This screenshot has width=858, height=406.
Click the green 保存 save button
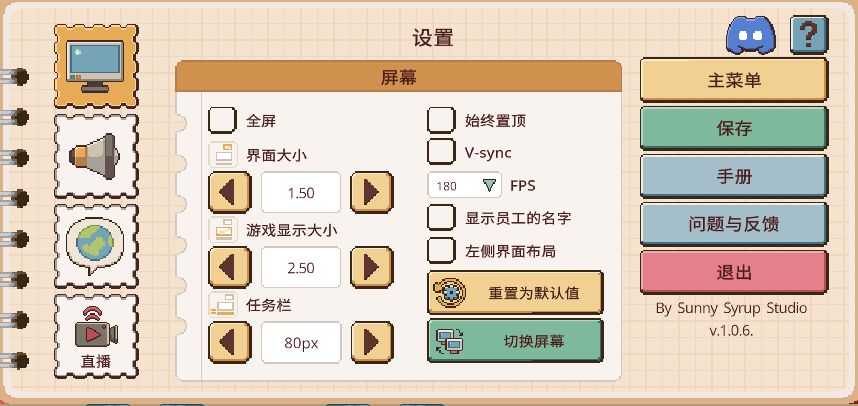(733, 128)
